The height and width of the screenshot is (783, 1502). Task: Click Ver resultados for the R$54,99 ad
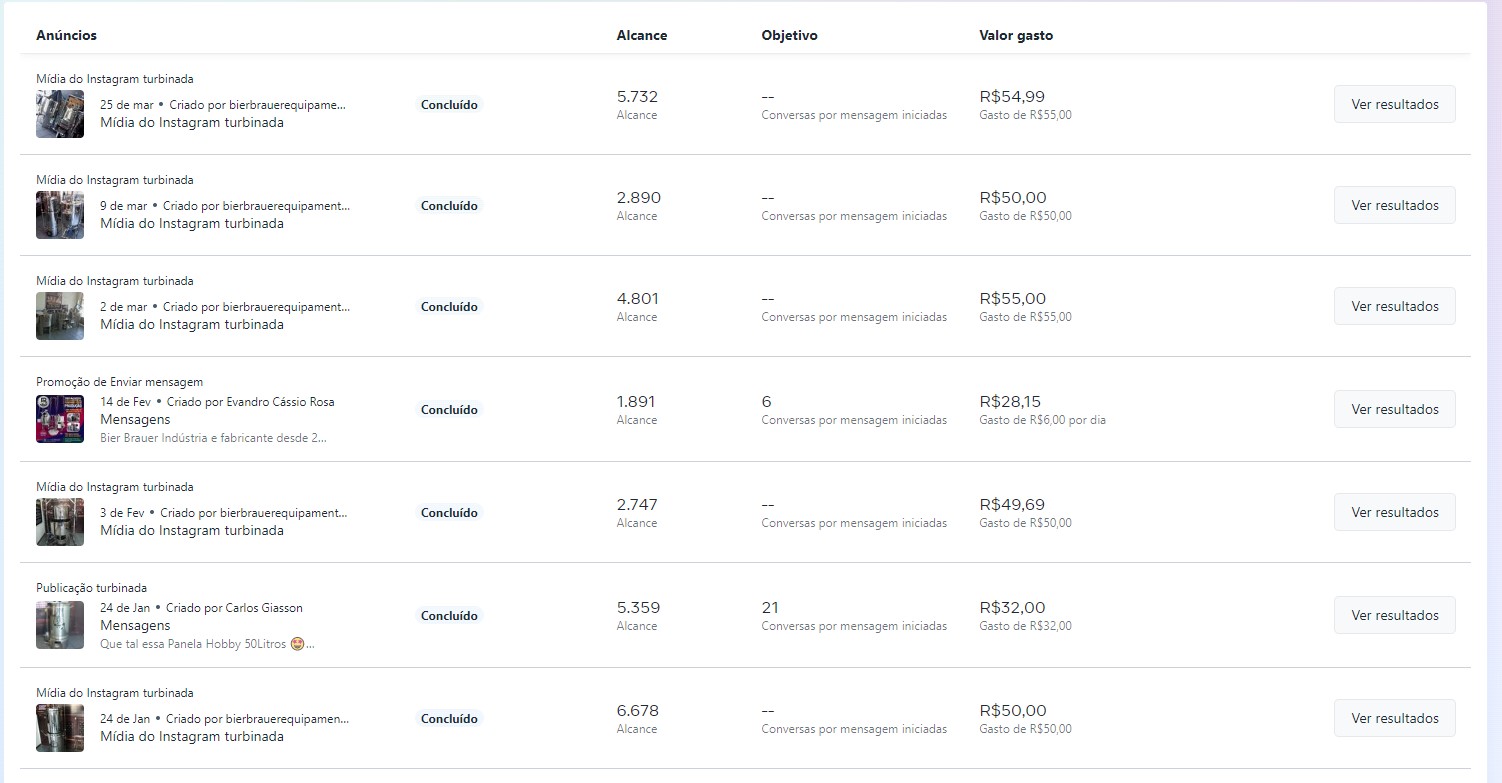coord(1394,104)
